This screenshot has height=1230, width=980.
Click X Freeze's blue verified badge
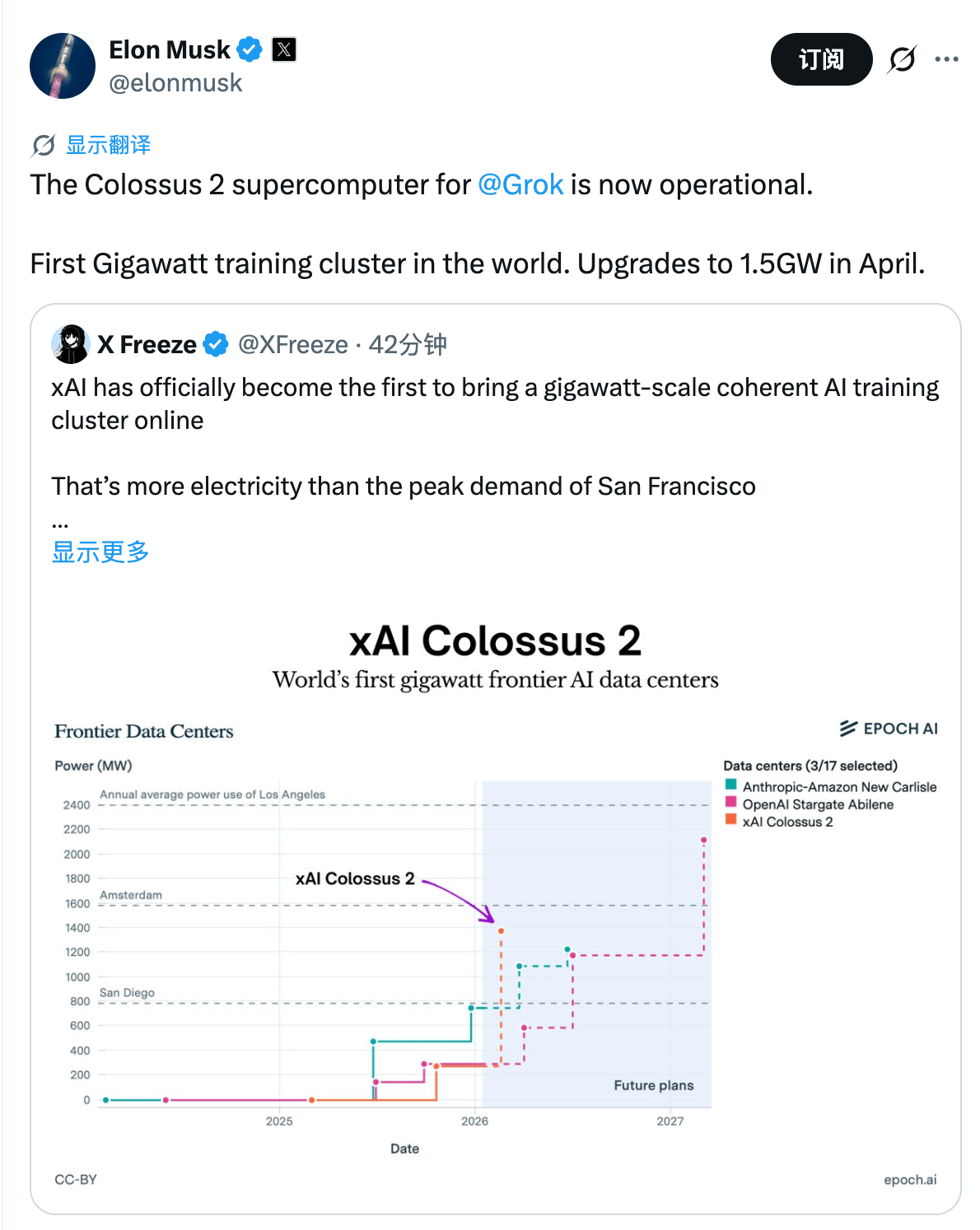pyautogui.click(x=216, y=344)
